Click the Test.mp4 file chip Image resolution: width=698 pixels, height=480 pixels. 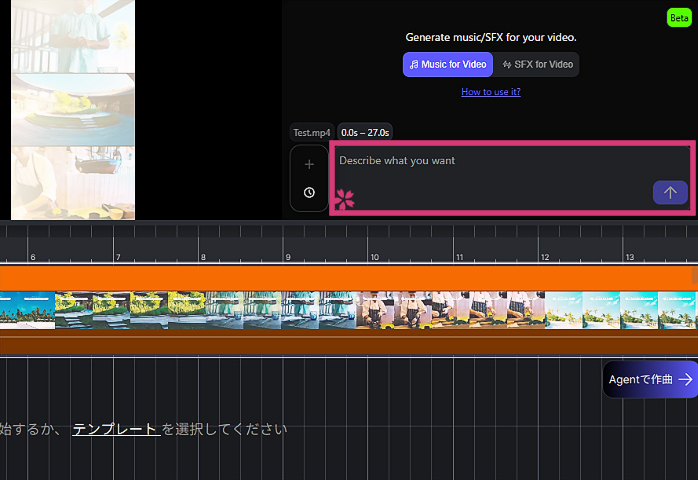(311, 132)
